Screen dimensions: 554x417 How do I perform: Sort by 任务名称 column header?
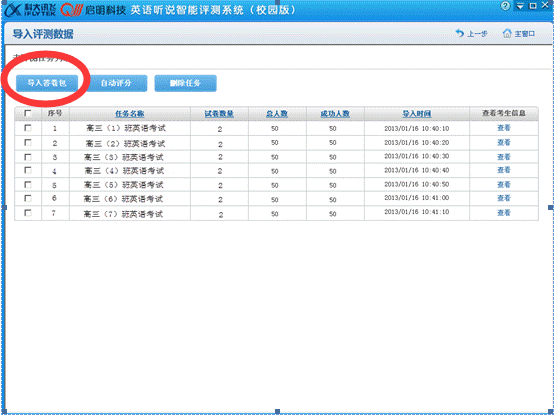click(130, 114)
